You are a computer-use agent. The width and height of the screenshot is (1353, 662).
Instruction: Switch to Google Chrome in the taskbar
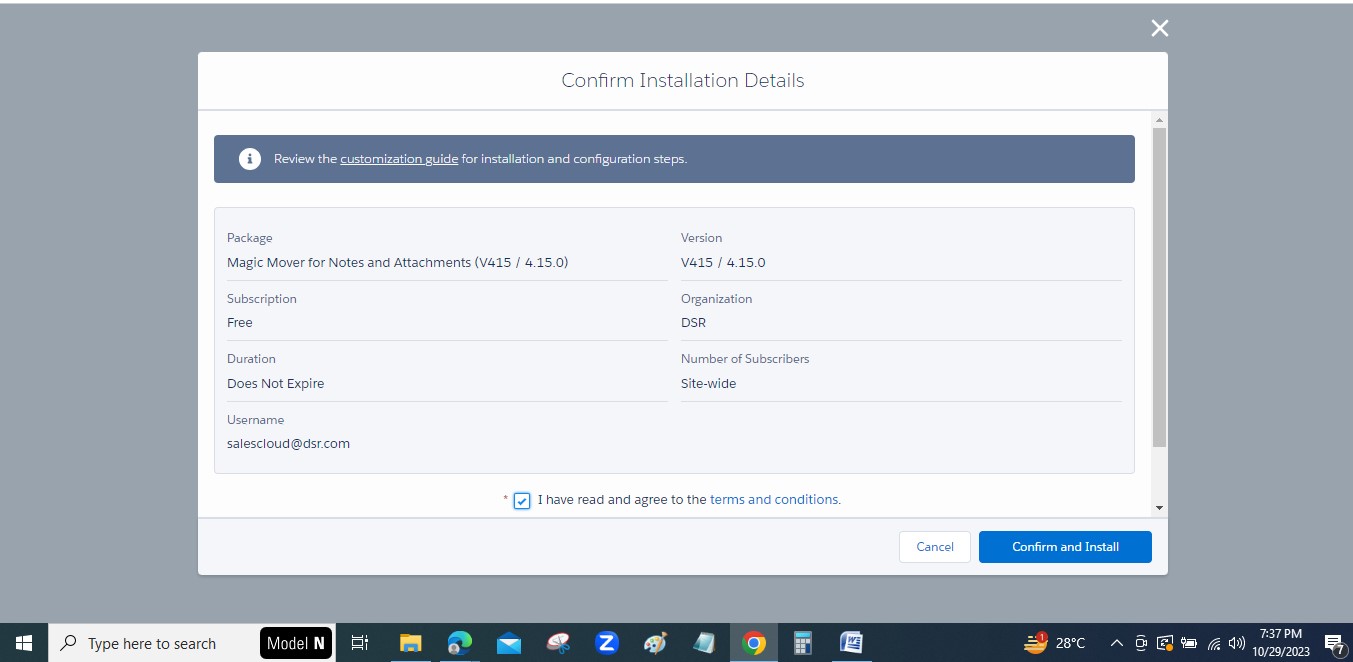(x=755, y=643)
